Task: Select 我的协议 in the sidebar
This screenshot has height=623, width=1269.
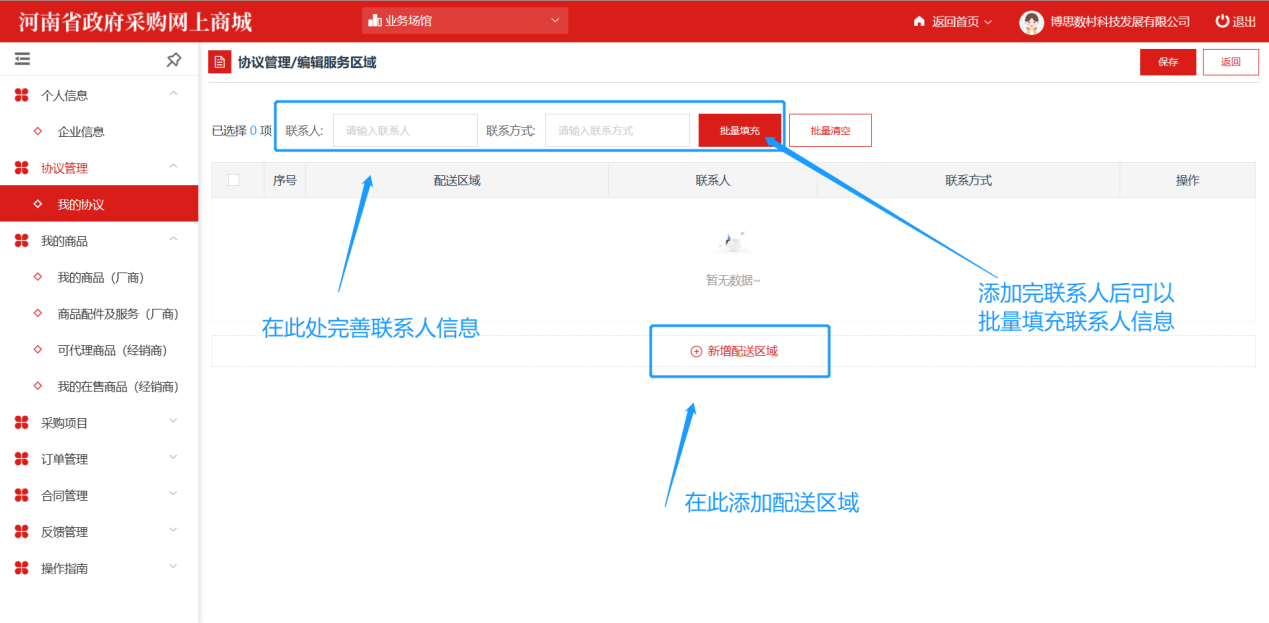Action: coord(99,204)
